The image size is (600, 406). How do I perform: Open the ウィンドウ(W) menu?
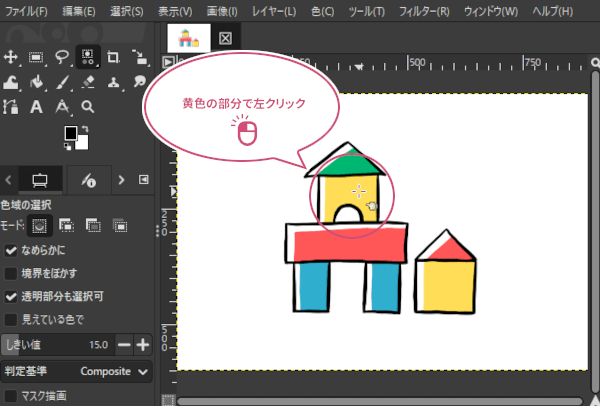[491, 11]
